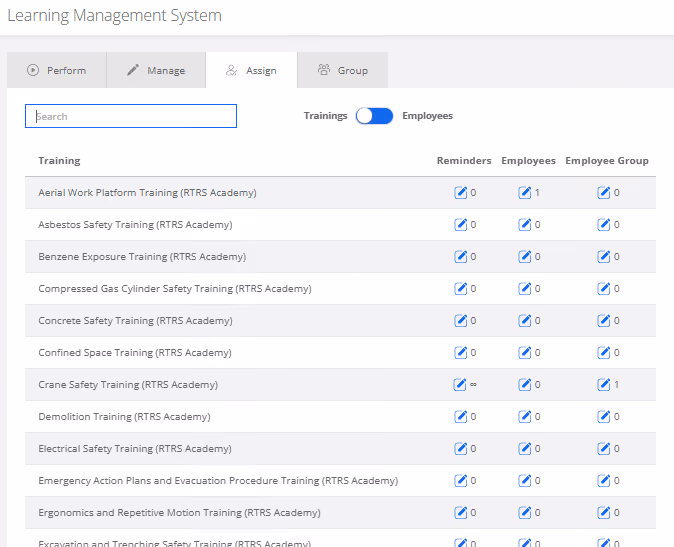Click the Trainings label beside the switch
The width and height of the screenshot is (674, 547).
325,116
